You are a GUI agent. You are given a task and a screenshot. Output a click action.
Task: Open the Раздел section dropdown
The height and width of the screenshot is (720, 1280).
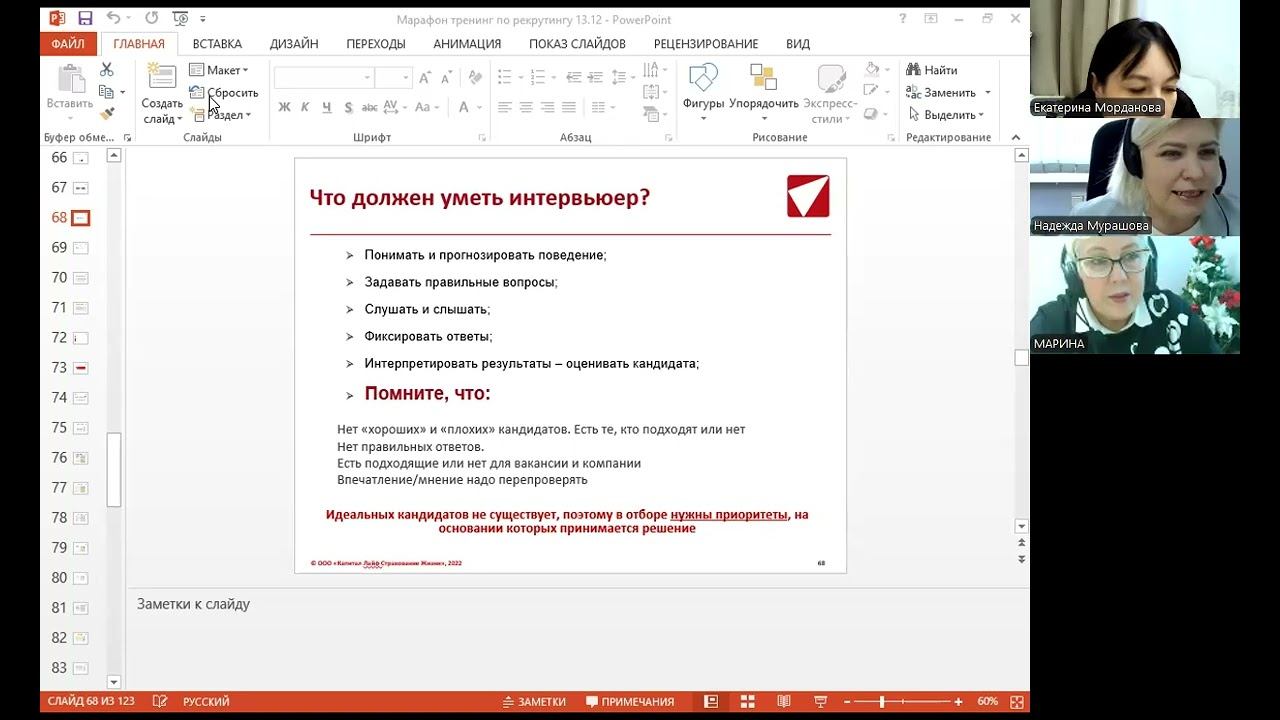pos(221,115)
